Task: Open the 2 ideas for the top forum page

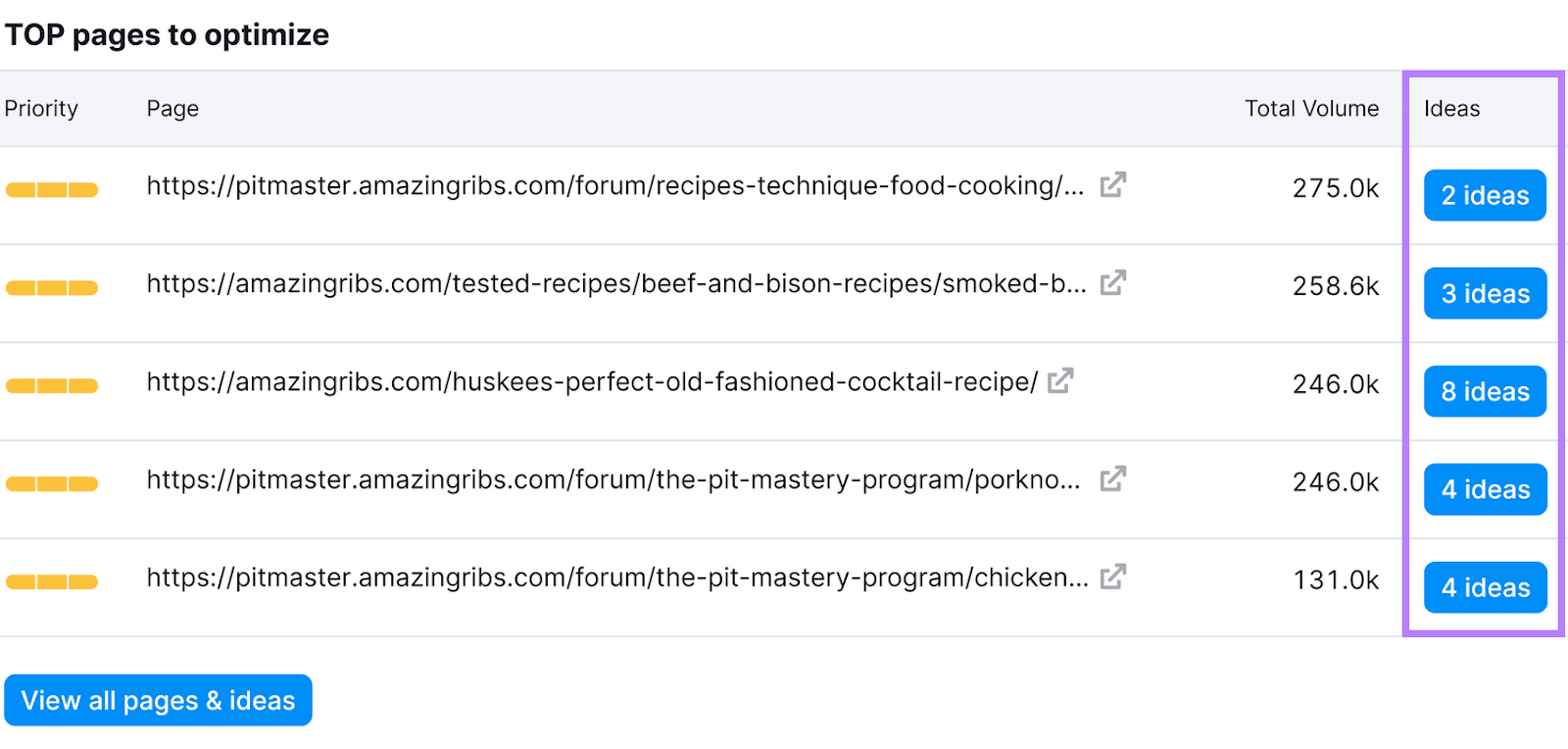Action: pos(1484,195)
